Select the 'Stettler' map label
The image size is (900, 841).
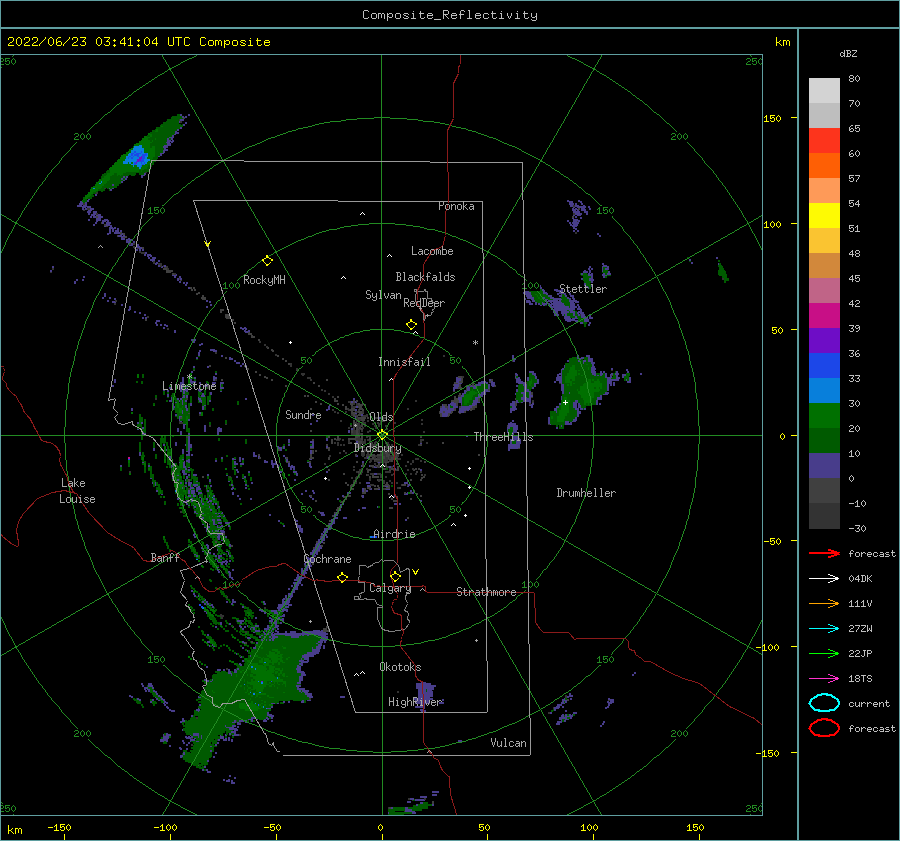[x=583, y=289]
